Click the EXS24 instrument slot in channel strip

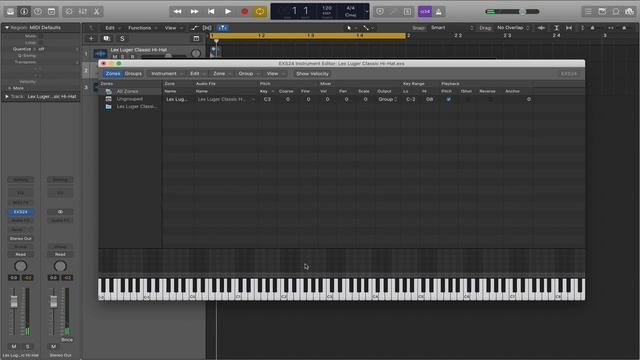coord(20,212)
